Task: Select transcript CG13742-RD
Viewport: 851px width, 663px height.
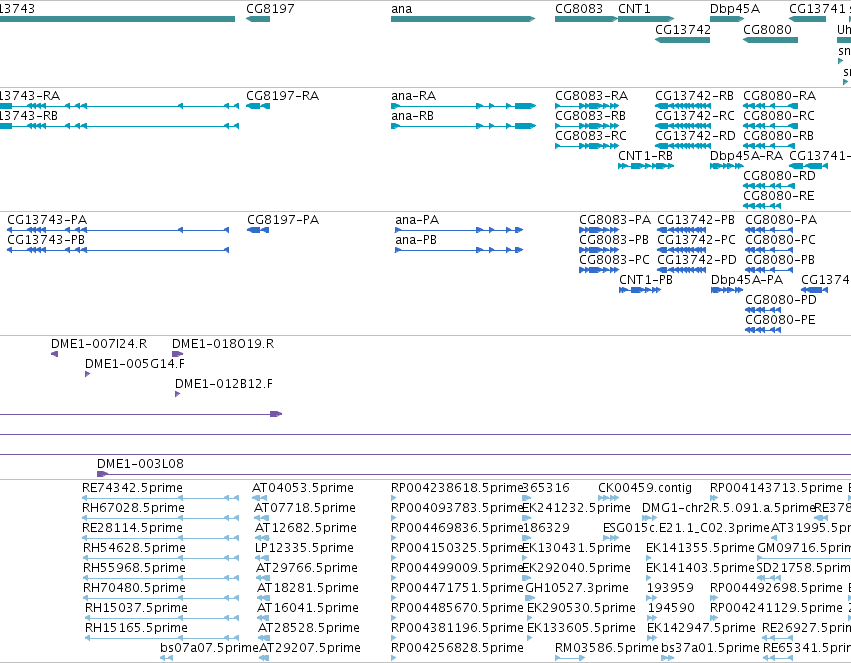Action: (x=682, y=146)
